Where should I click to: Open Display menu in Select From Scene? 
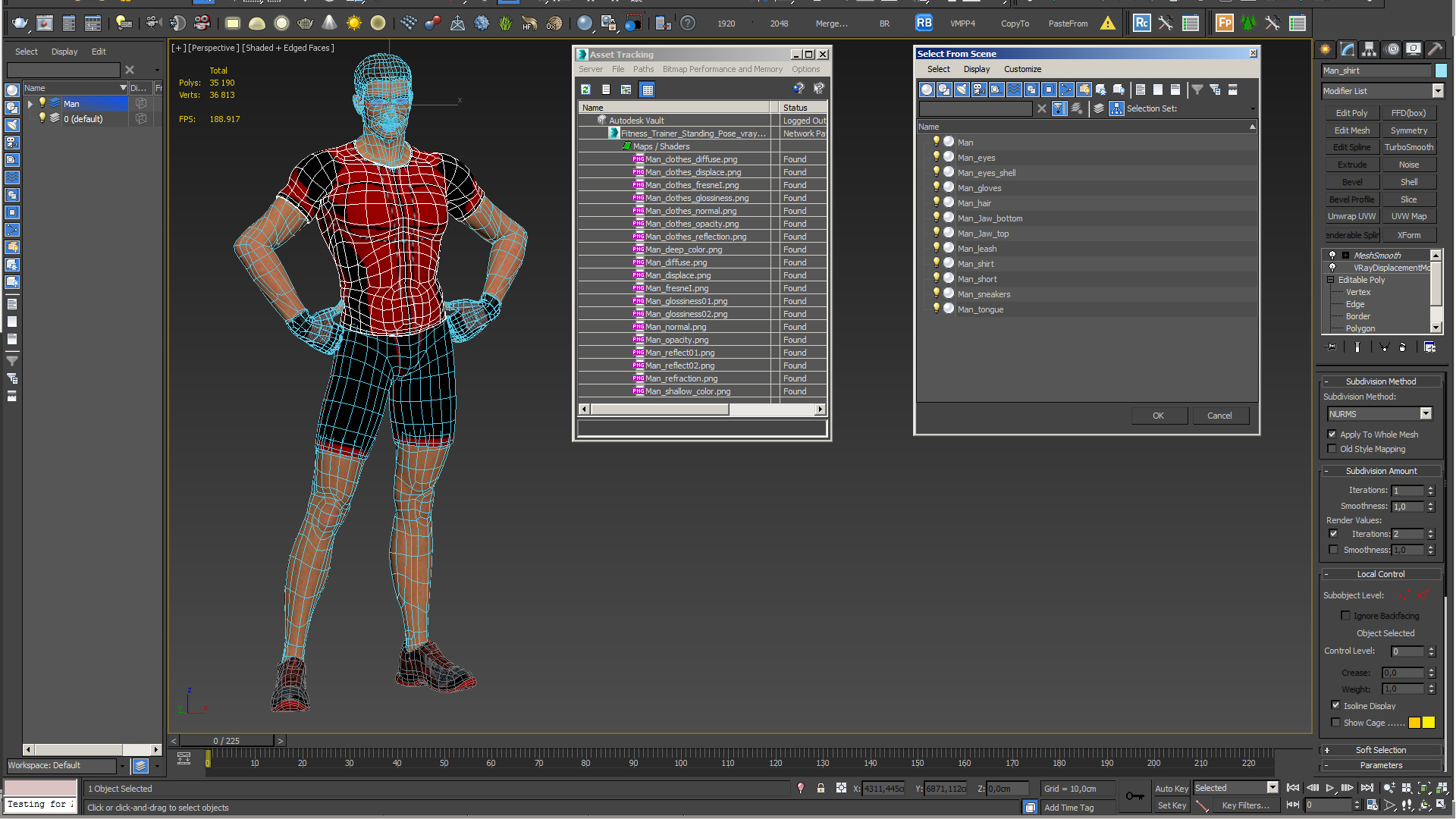[977, 69]
